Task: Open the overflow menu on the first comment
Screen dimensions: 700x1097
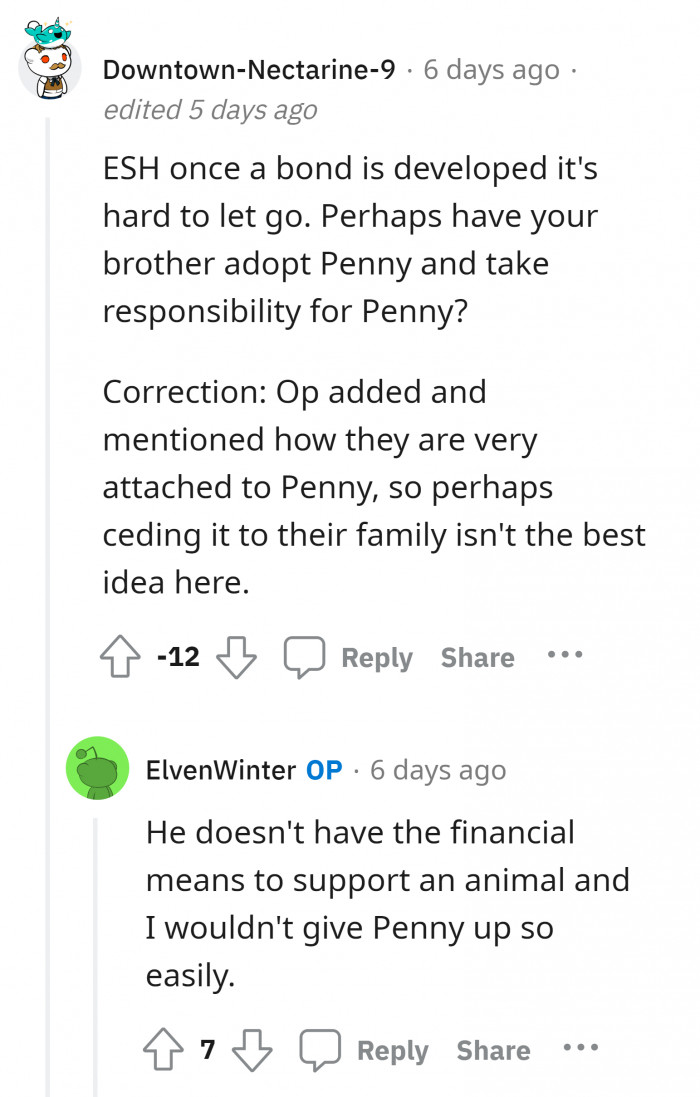Action: pyautogui.click(x=565, y=657)
